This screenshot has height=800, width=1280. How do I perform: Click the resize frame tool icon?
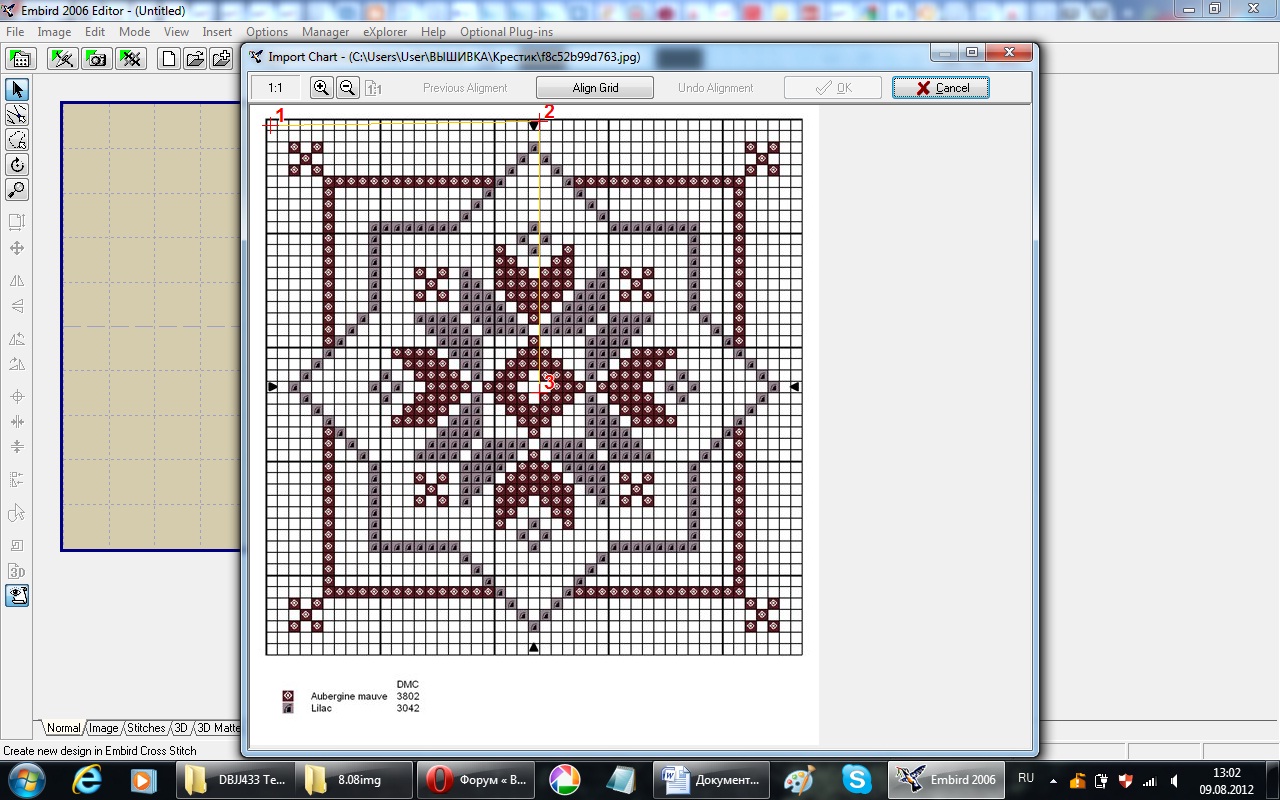[17, 222]
